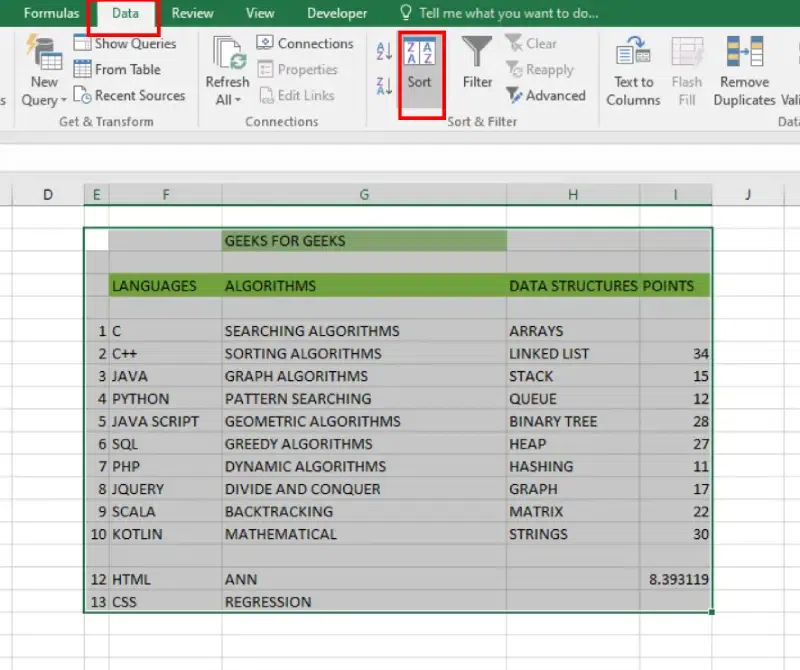Select the HTML cell
800x670 pixels.
(165, 579)
